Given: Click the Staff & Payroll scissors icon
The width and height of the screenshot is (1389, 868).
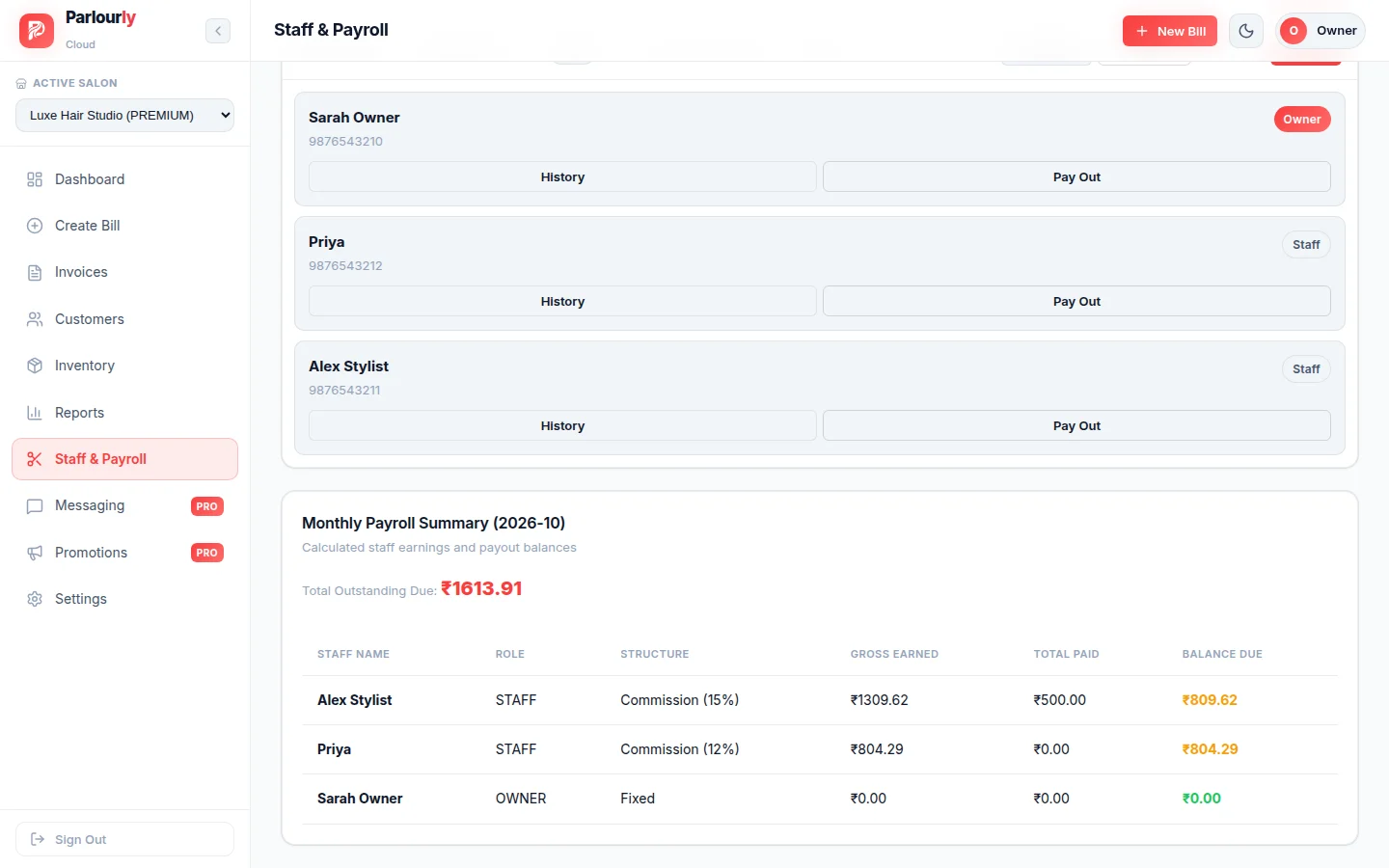Looking at the screenshot, I should [x=35, y=459].
